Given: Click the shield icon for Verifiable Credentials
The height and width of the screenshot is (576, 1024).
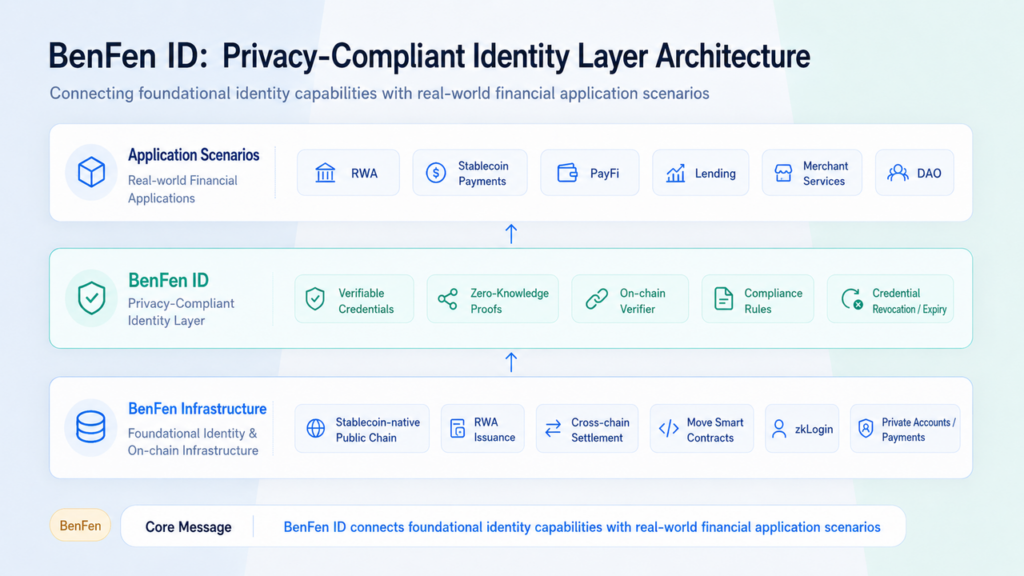Looking at the screenshot, I should point(315,299).
